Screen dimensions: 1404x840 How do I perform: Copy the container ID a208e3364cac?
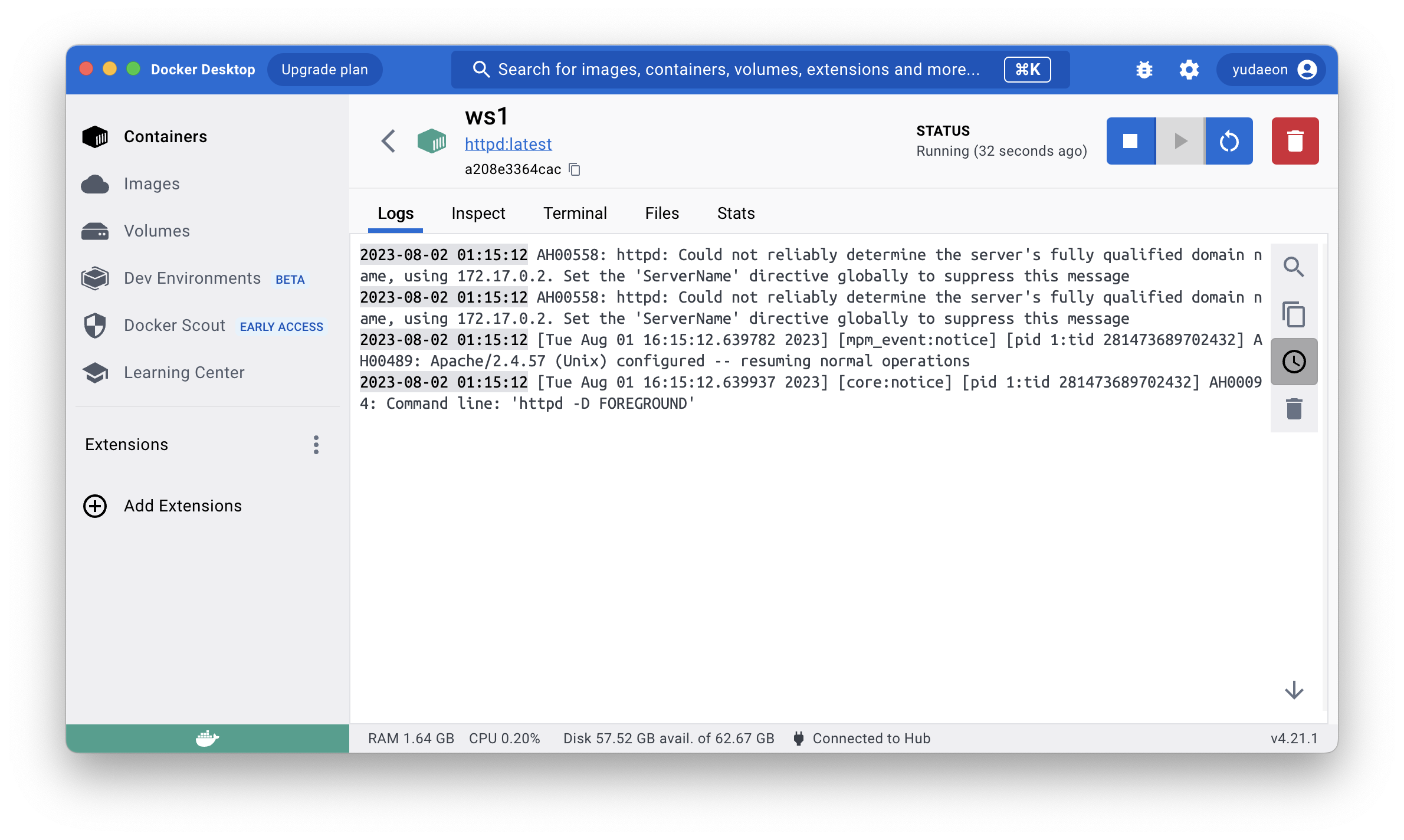click(x=575, y=170)
